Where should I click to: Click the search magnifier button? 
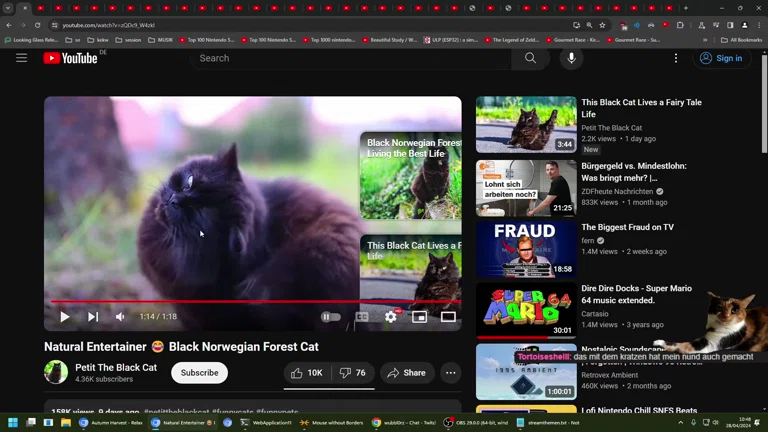(530, 58)
